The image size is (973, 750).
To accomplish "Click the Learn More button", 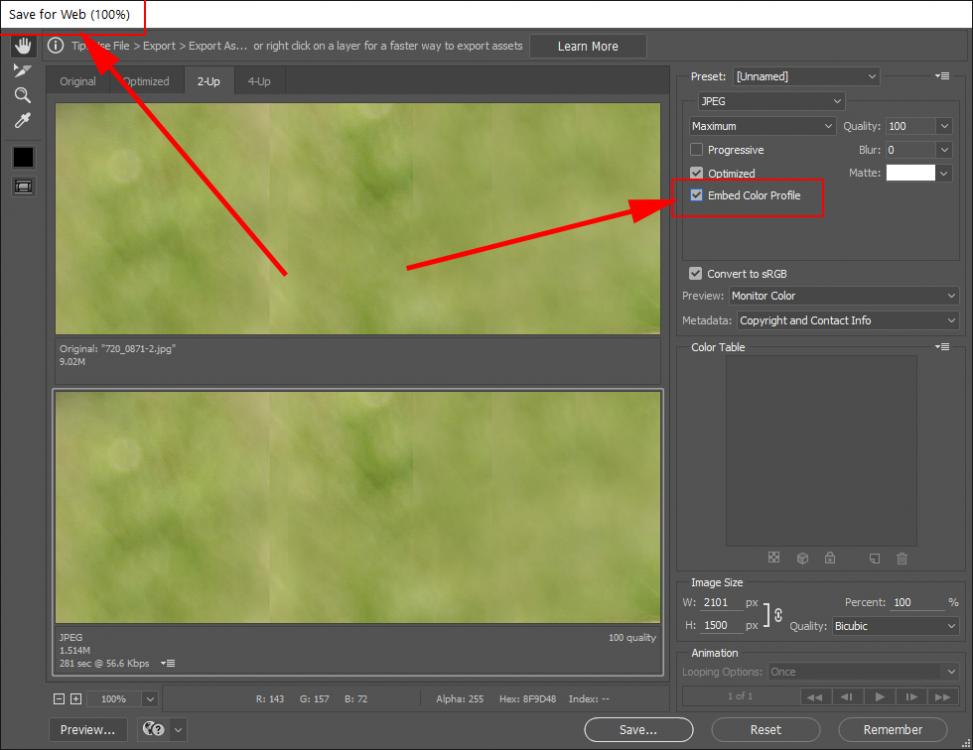I will pos(588,46).
